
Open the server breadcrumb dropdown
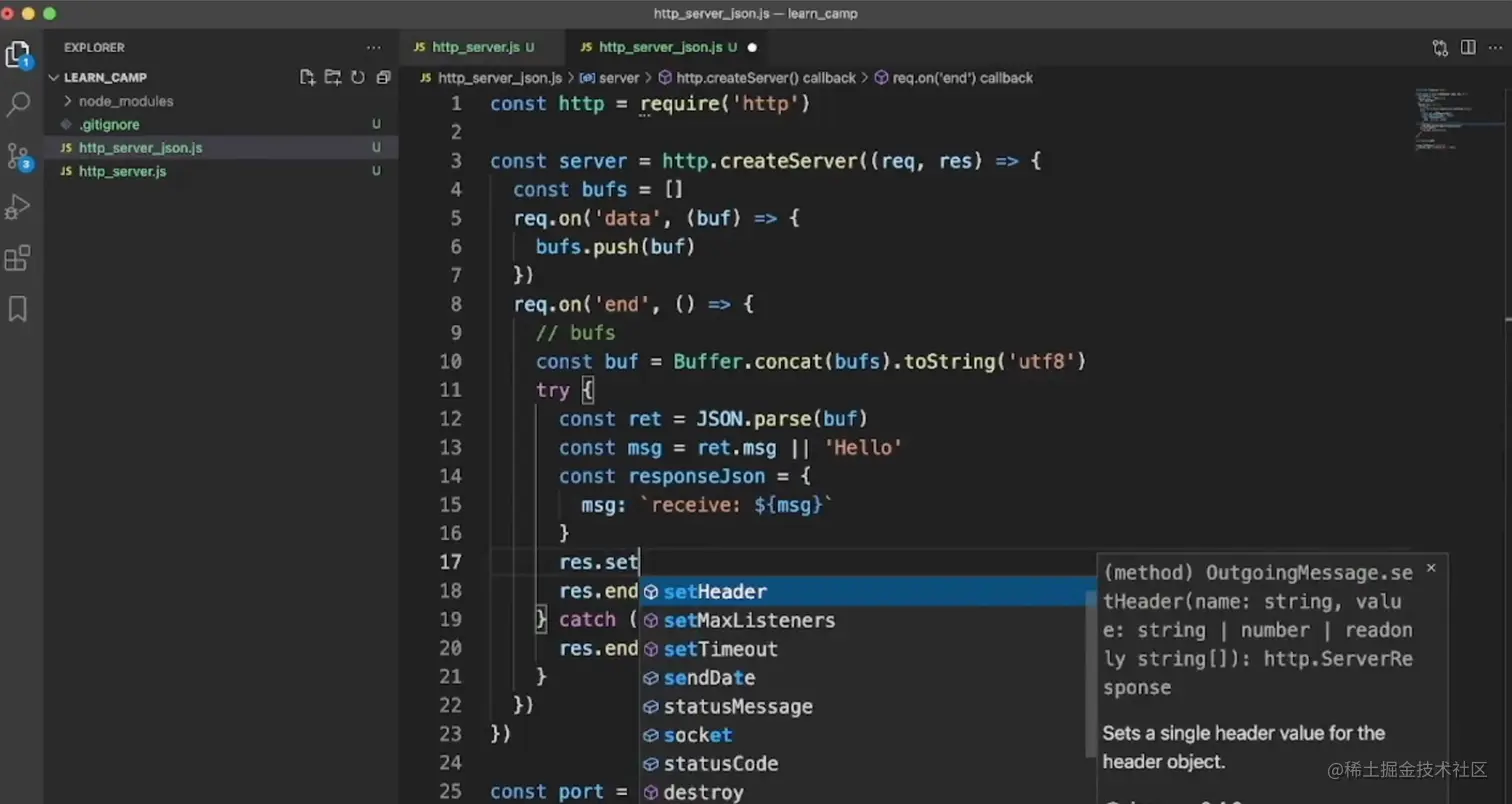[609, 77]
